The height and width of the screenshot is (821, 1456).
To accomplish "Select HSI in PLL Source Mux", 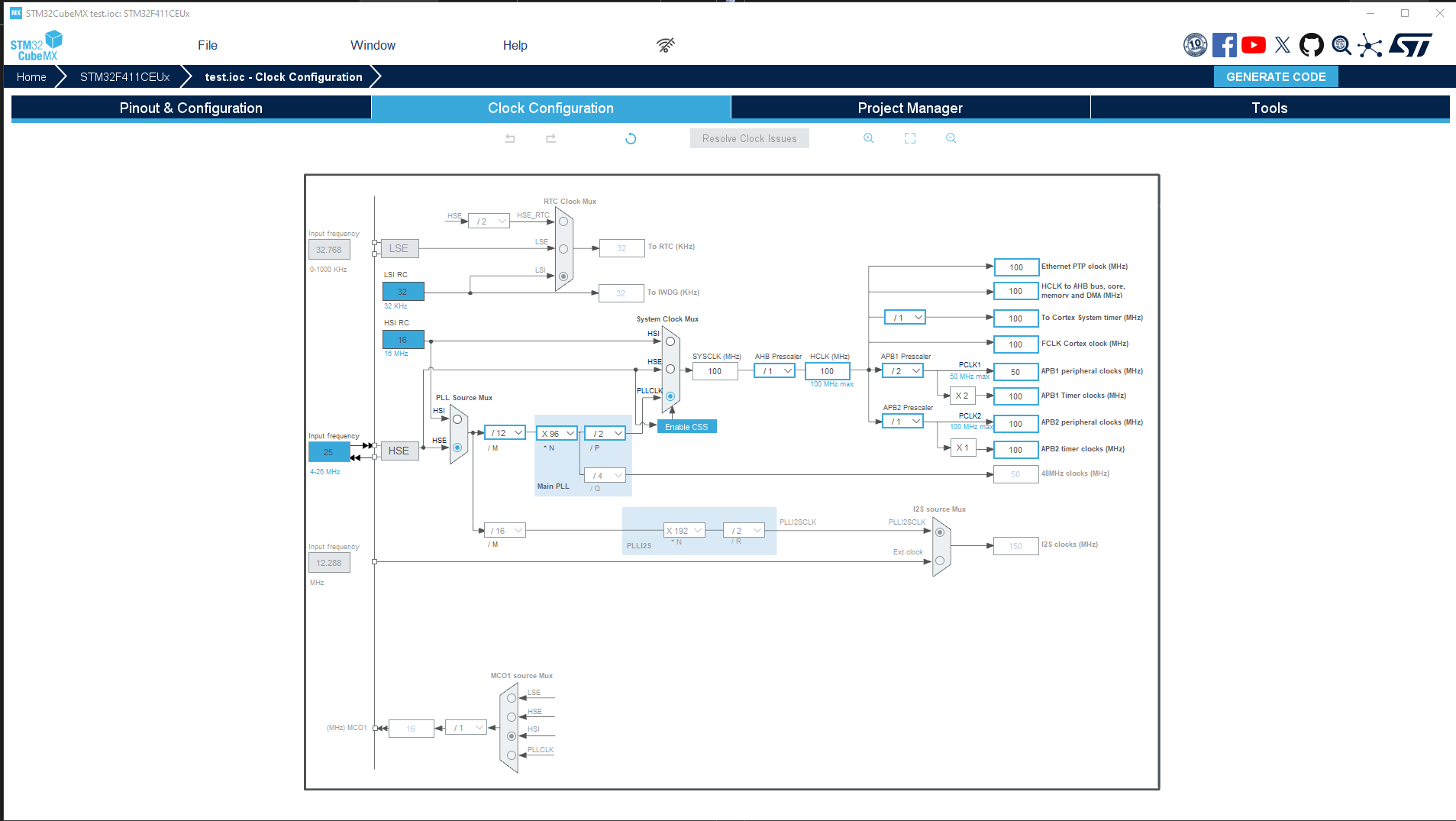I will [457, 419].
